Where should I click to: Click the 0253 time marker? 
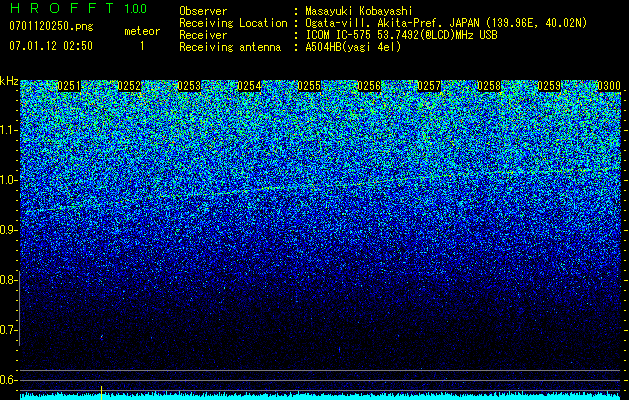coord(189,86)
